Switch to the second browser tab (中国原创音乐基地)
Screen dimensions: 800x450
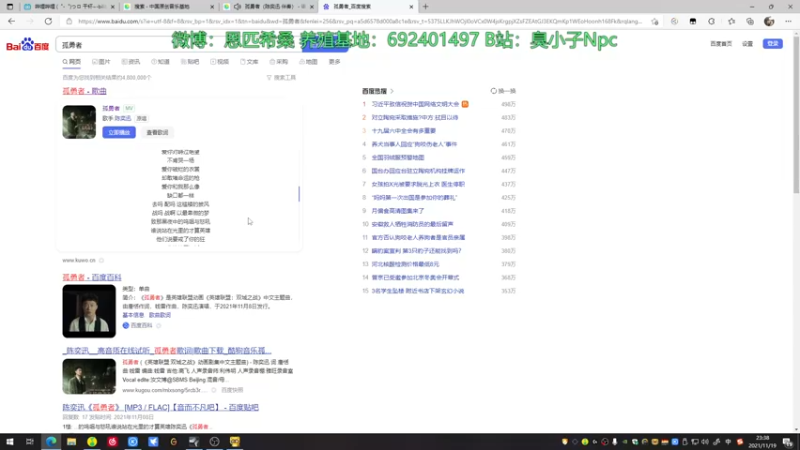[168, 7]
